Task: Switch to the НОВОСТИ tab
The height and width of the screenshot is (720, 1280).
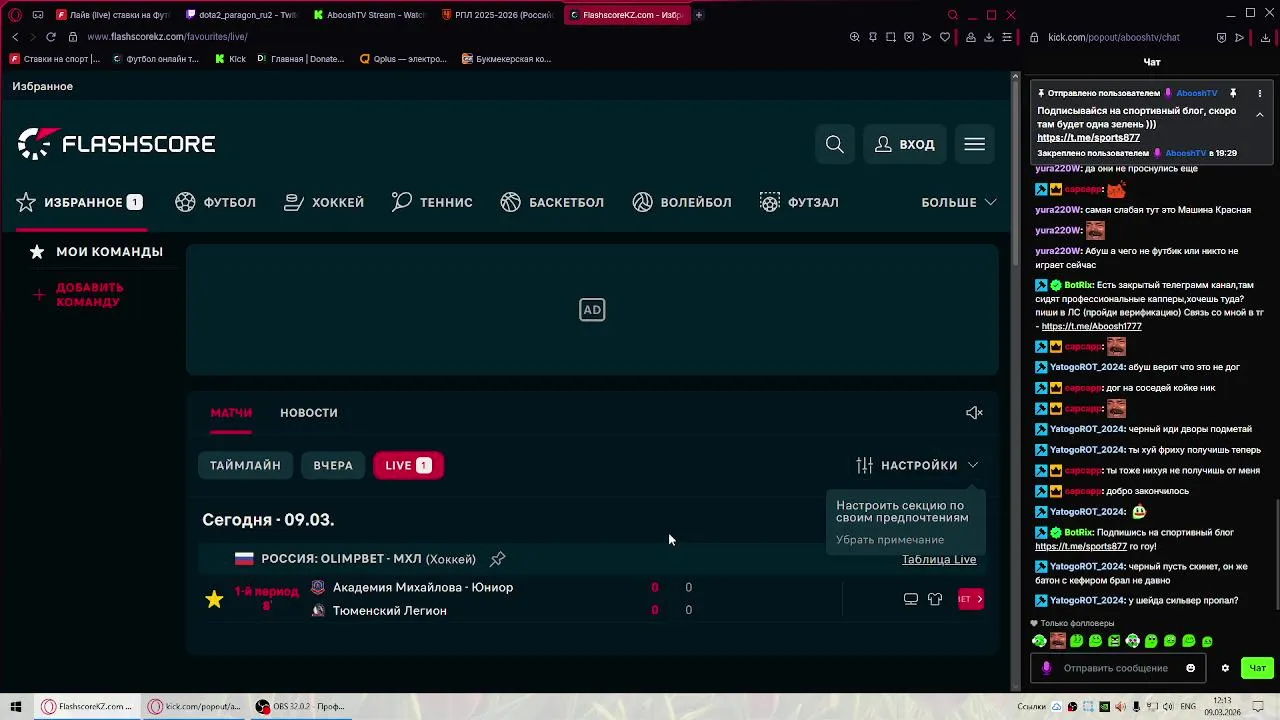Action: pos(309,412)
